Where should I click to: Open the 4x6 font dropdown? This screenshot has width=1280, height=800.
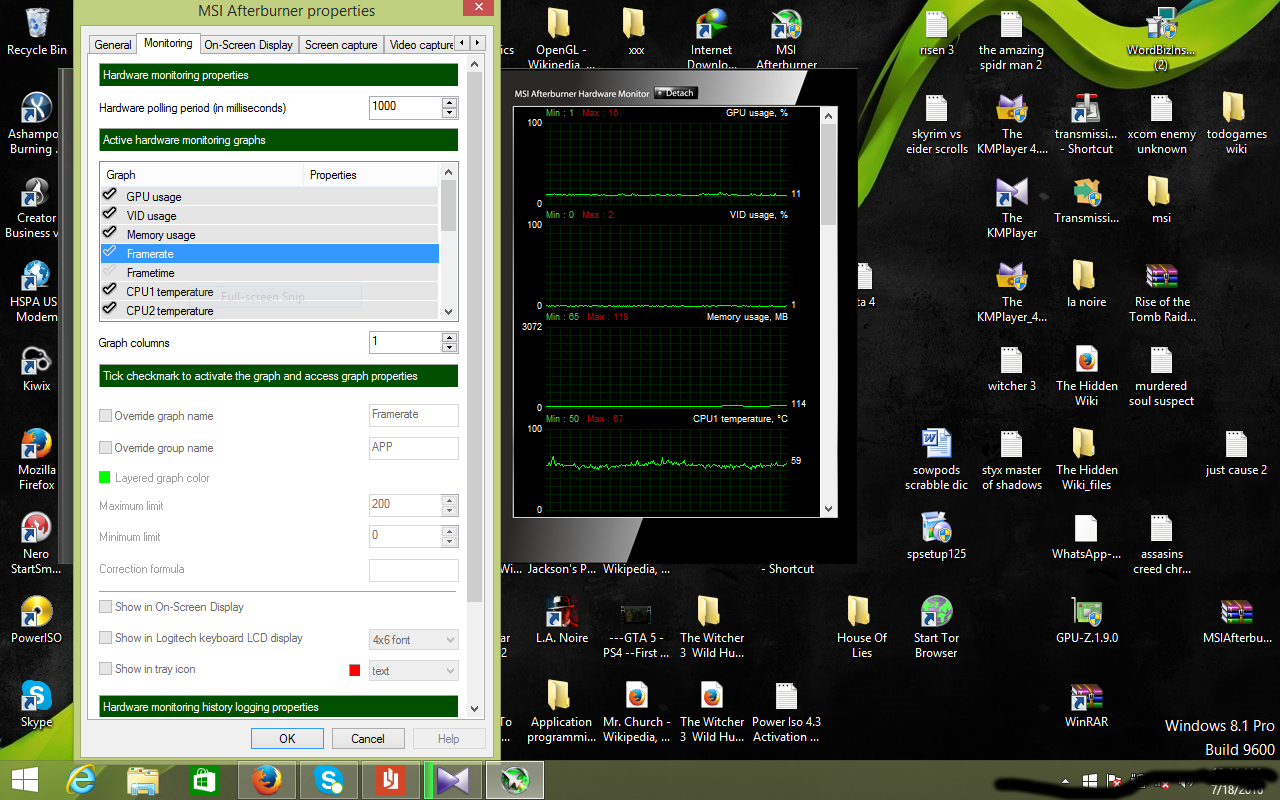[x=414, y=639]
